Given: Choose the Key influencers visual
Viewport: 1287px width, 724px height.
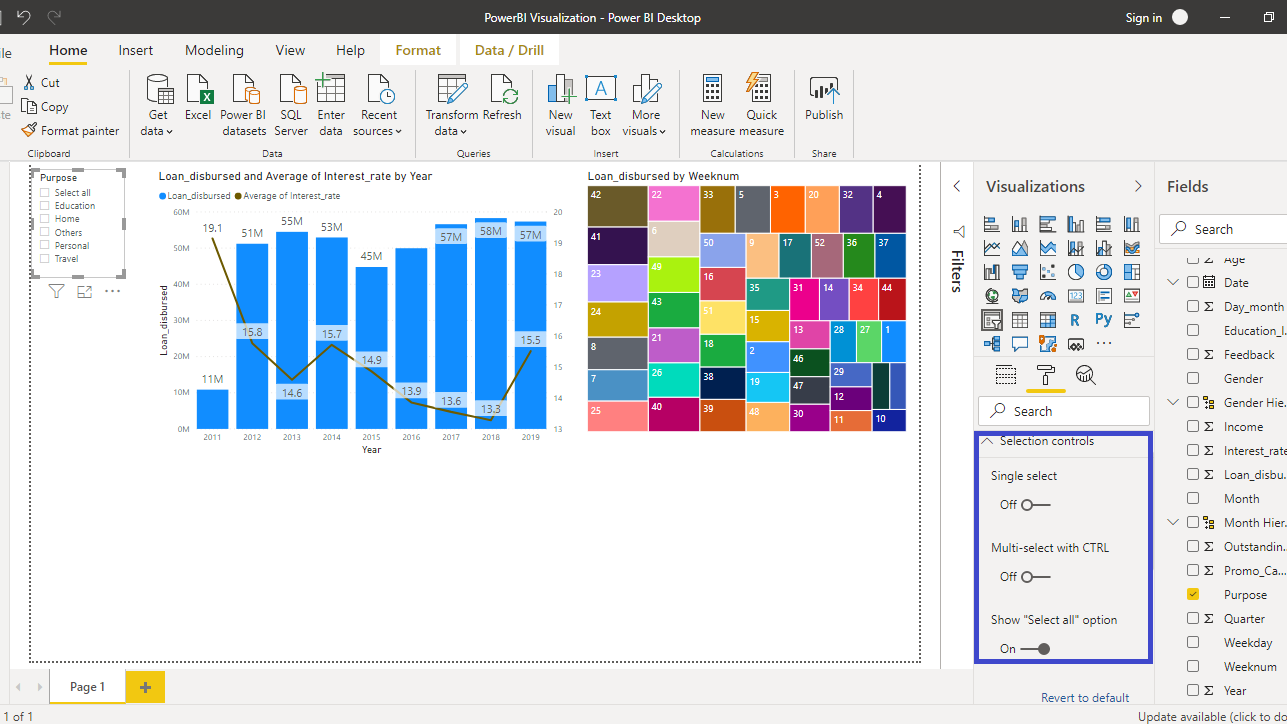Looking at the screenshot, I should 1132,320.
